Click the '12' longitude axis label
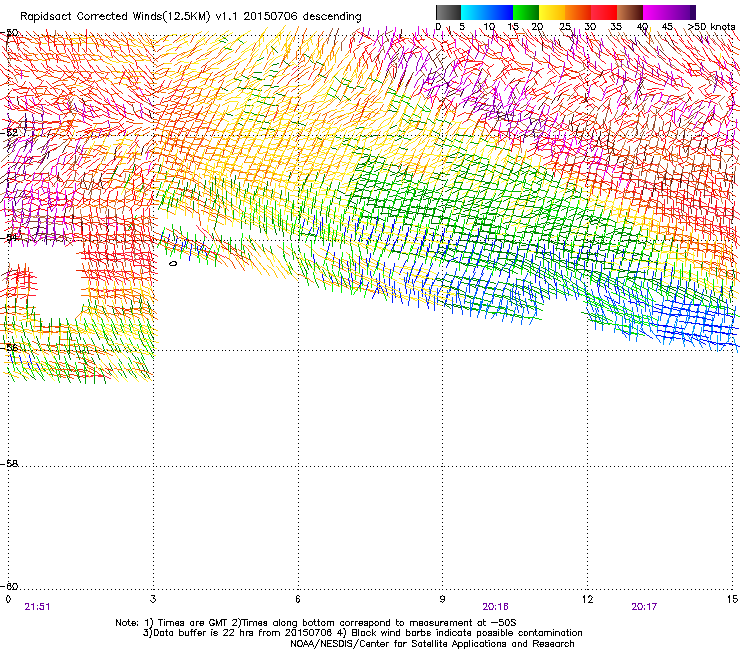 (x=588, y=599)
